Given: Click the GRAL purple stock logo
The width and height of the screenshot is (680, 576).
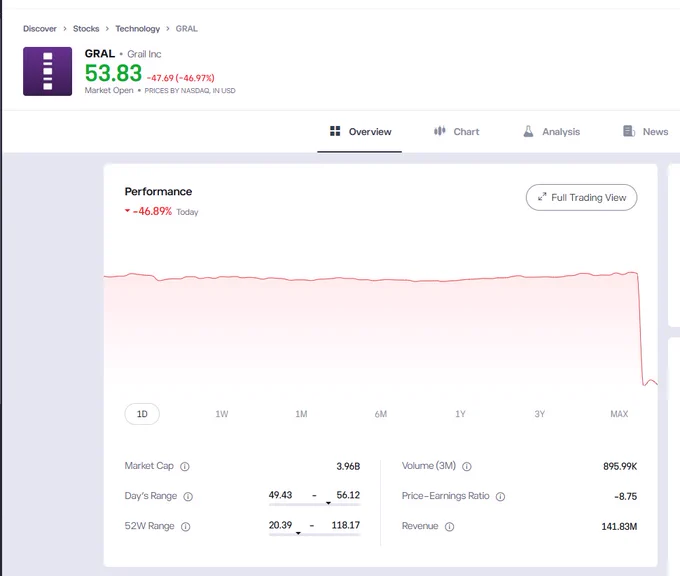Looking at the screenshot, I should click(x=47, y=71).
